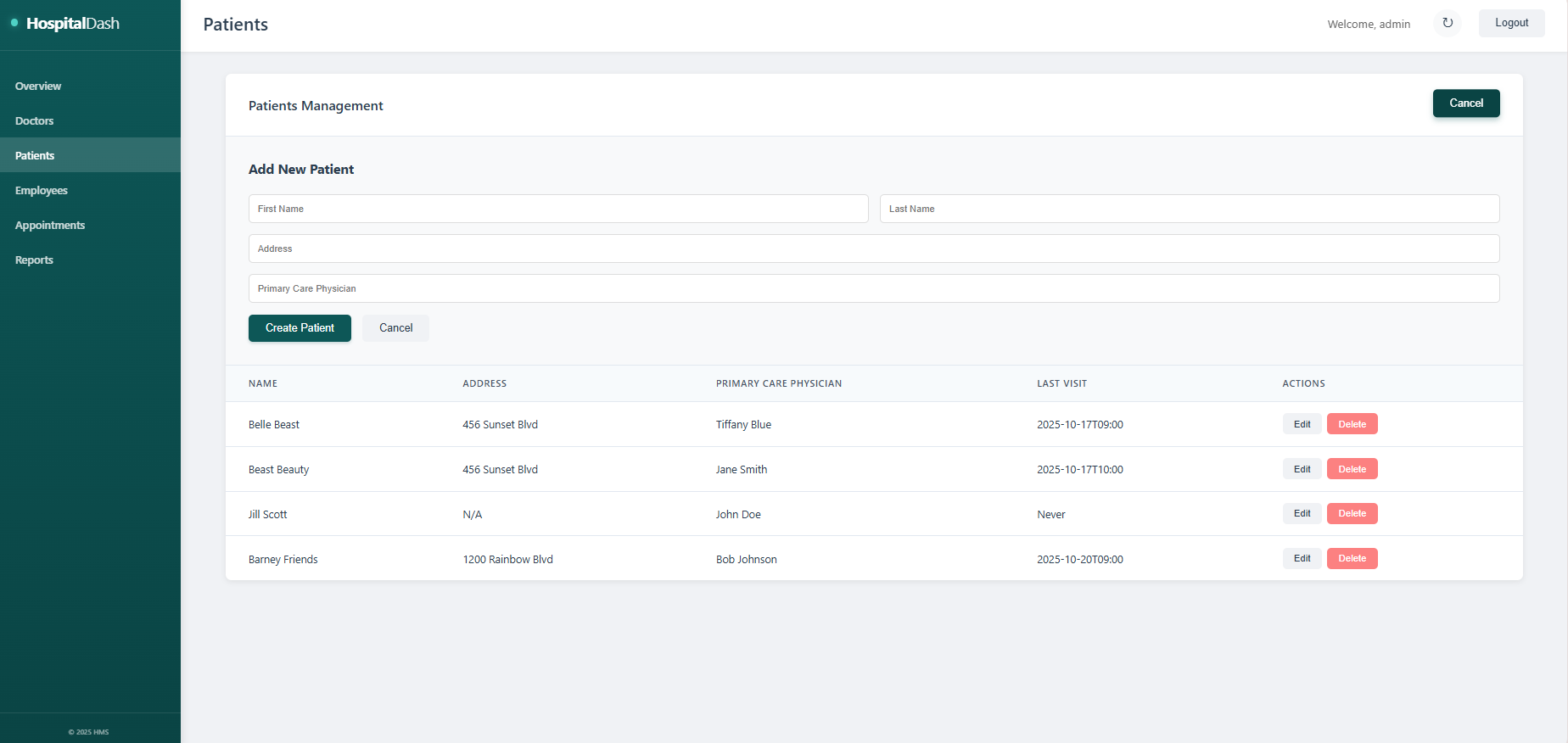Click the dark Cancel button in the Patients Management header
Viewport: 1568px width, 743px height.
click(1466, 103)
